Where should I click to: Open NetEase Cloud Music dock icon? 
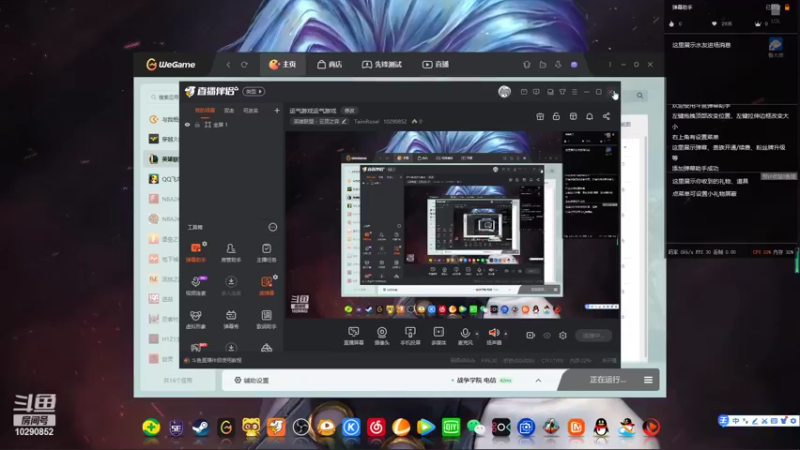pos(376,427)
